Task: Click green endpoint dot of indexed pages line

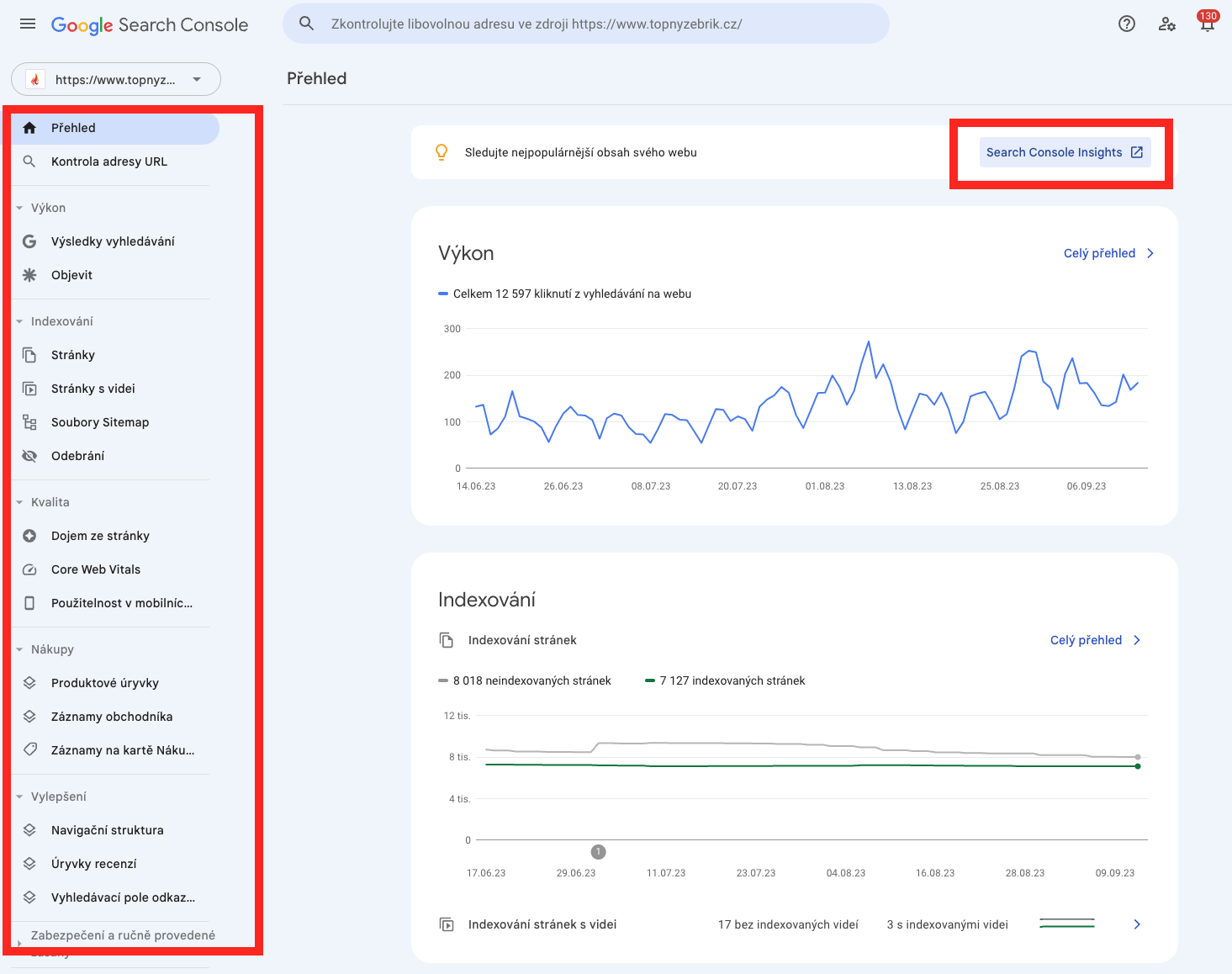Action: point(1138,766)
